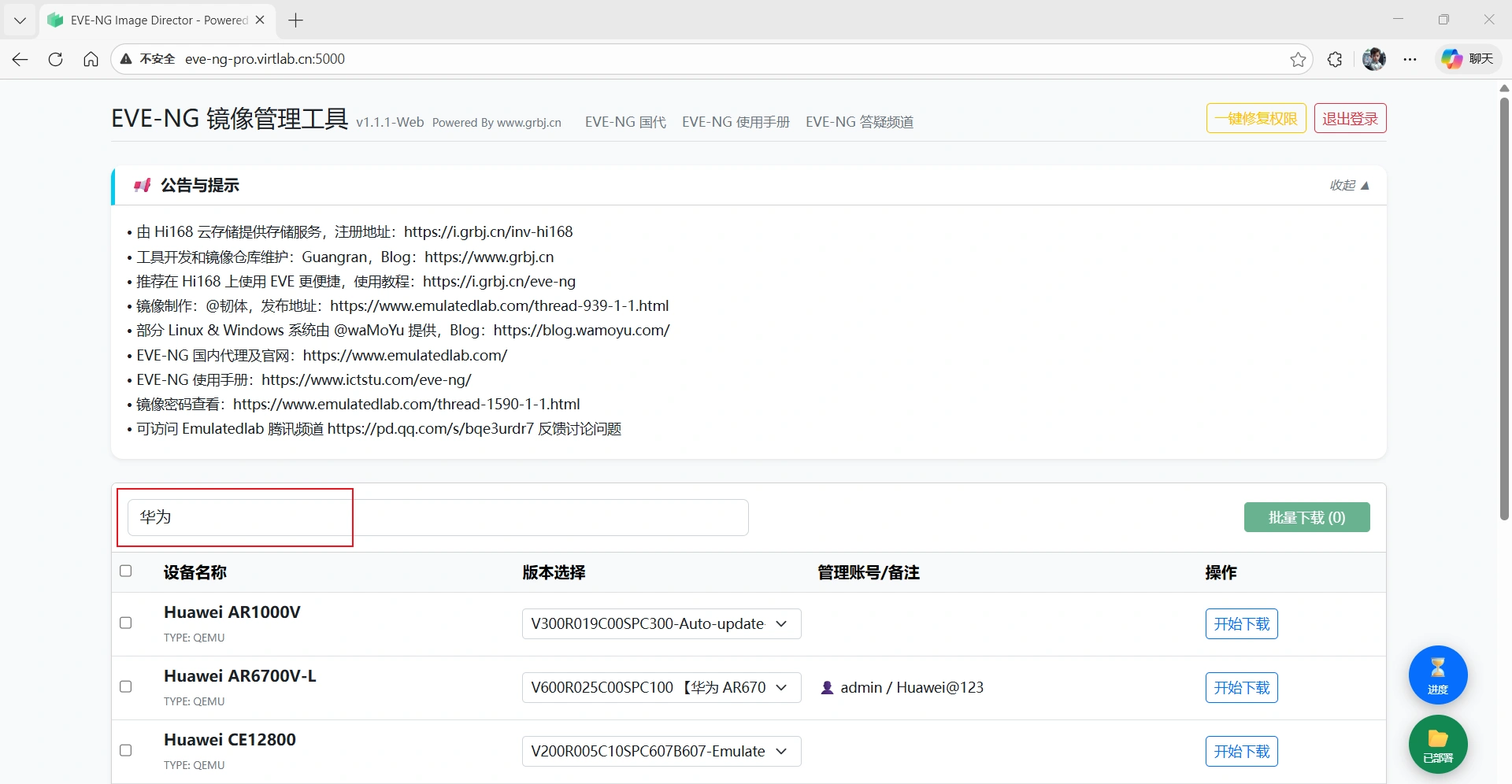
Task: Open the EVE-NG 使用手册 nav link
Action: [x=736, y=122]
